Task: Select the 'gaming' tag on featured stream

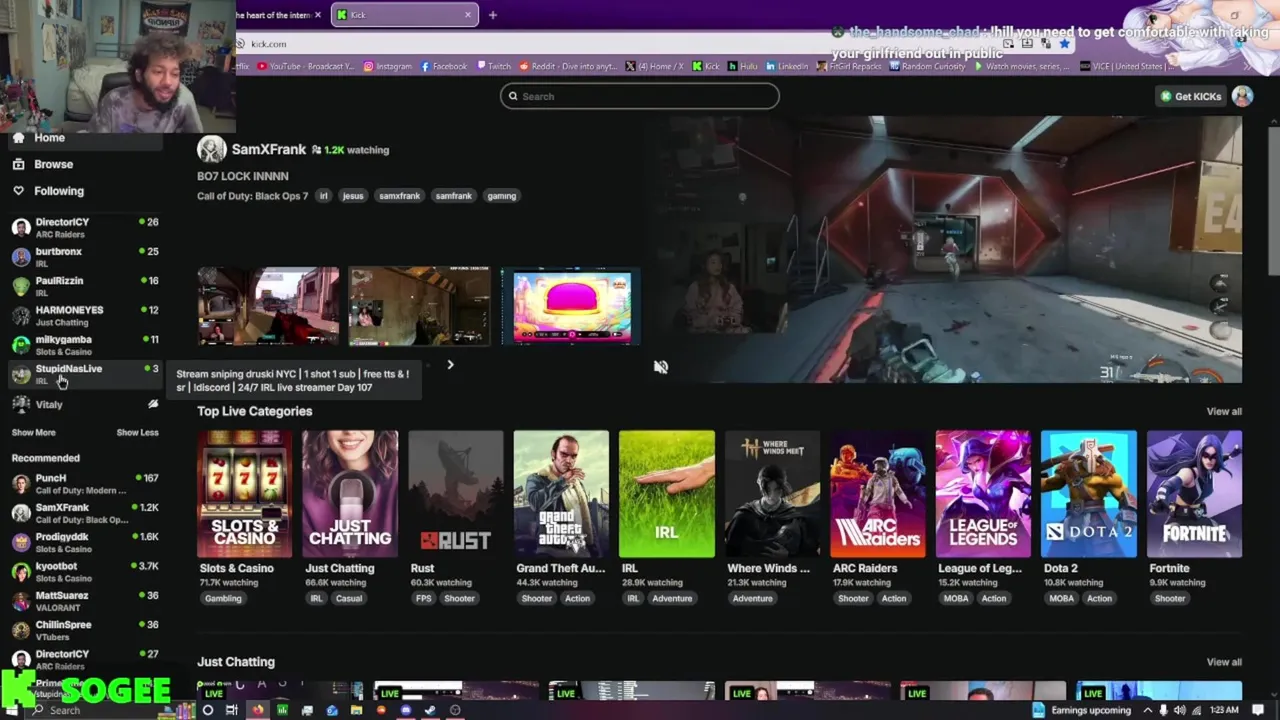Action: pos(501,196)
